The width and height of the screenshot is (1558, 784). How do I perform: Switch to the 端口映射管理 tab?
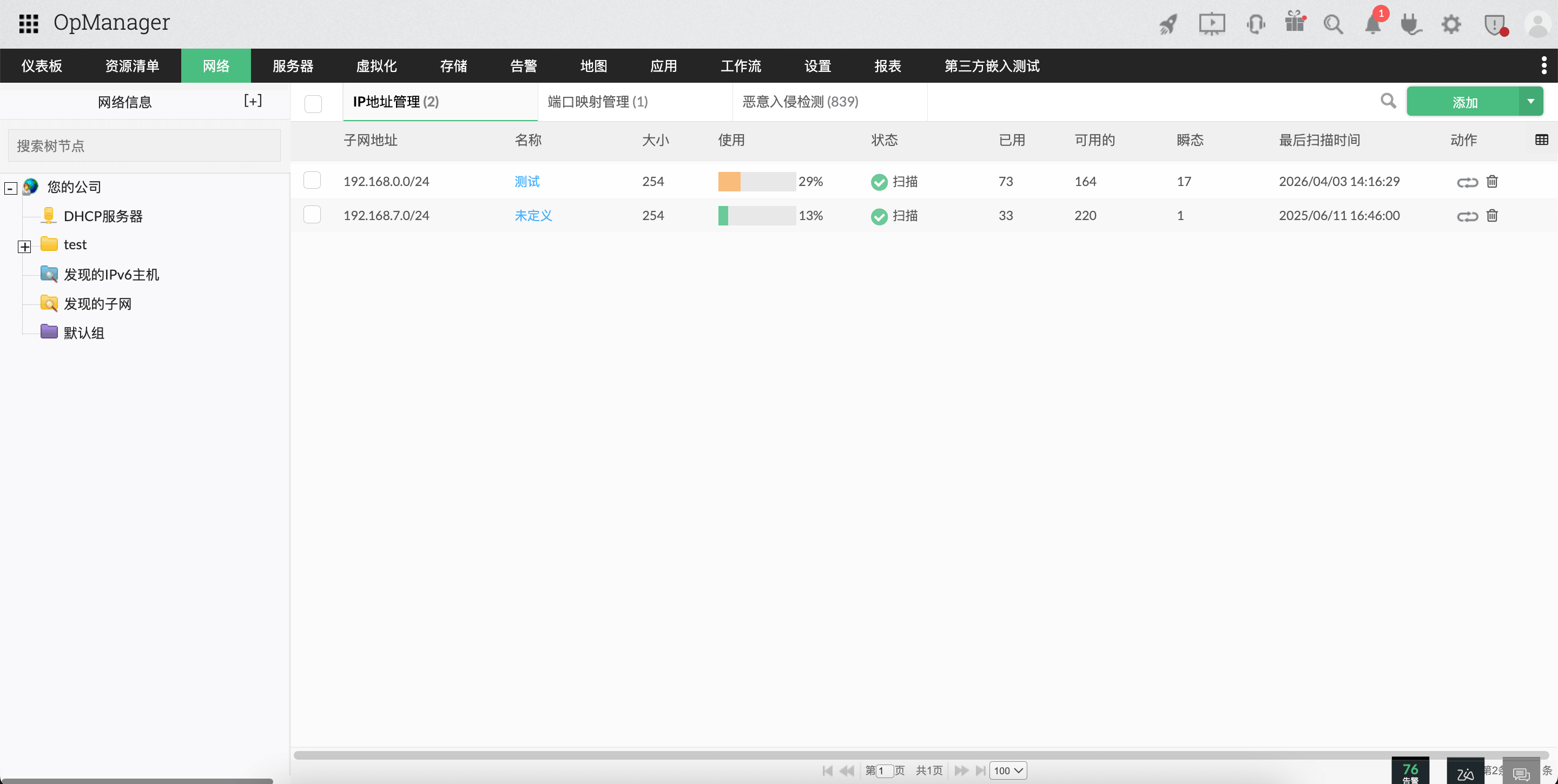[597, 102]
